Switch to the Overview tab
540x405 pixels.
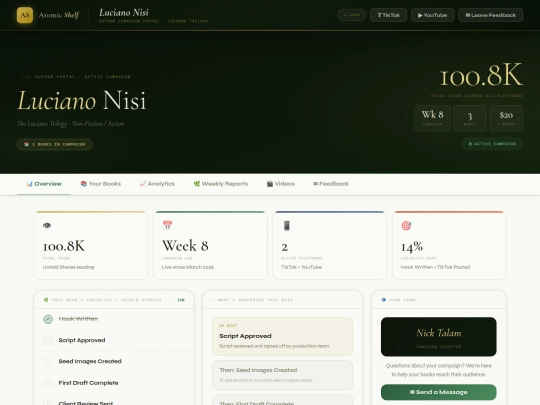point(44,184)
